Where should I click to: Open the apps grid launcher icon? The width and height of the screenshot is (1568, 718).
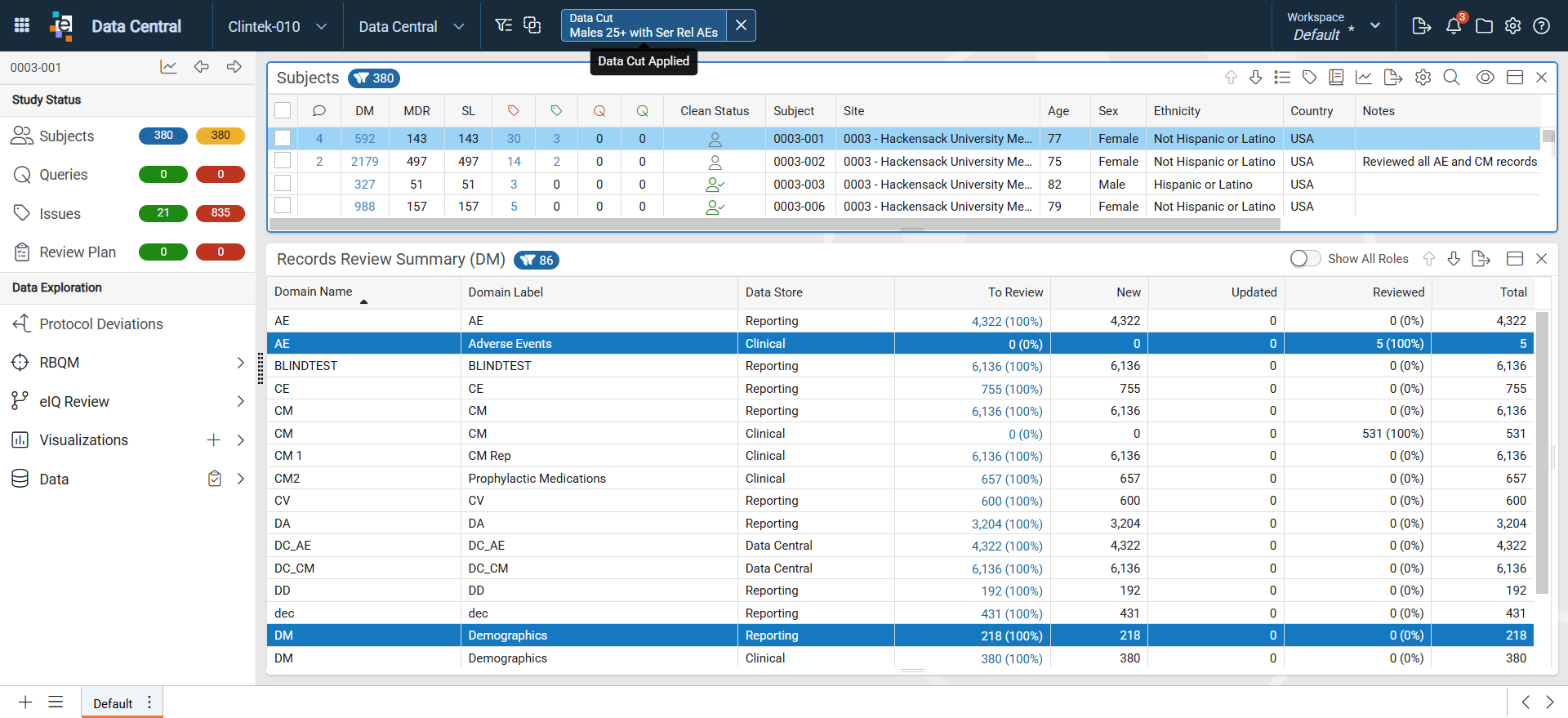coord(22,25)
